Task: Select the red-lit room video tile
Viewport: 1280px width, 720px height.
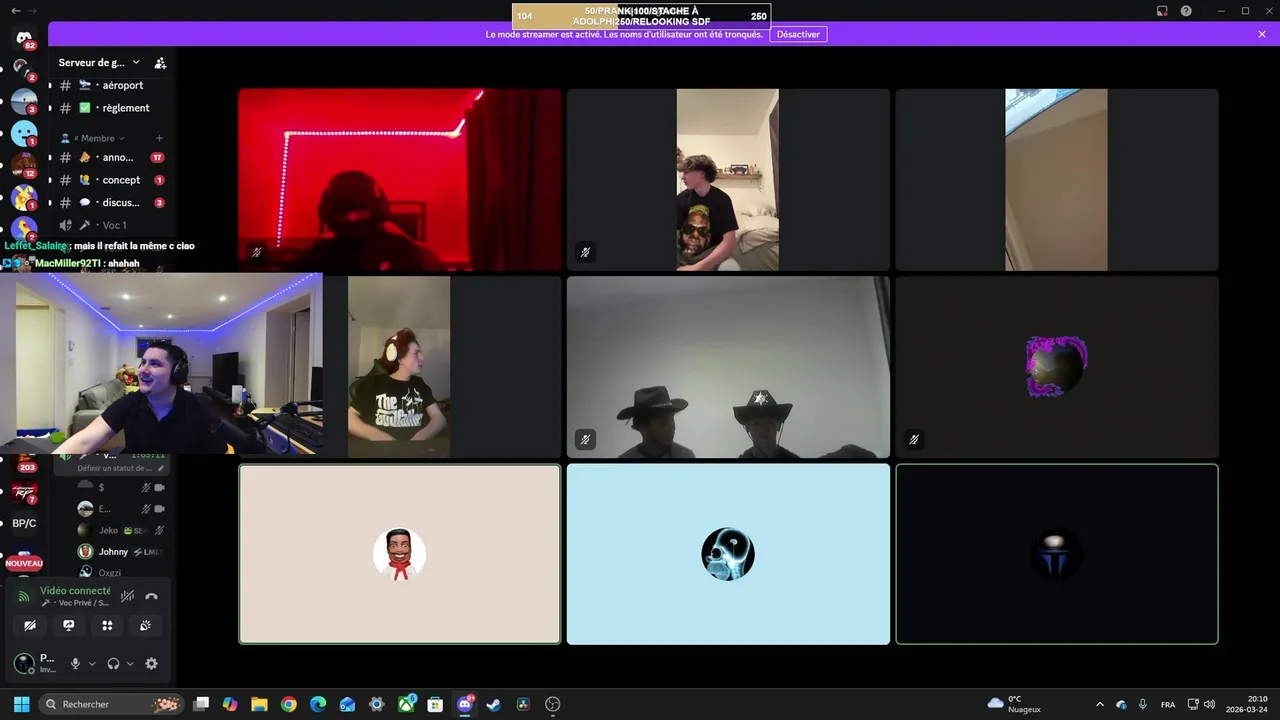Action: [x=400, y=180]
